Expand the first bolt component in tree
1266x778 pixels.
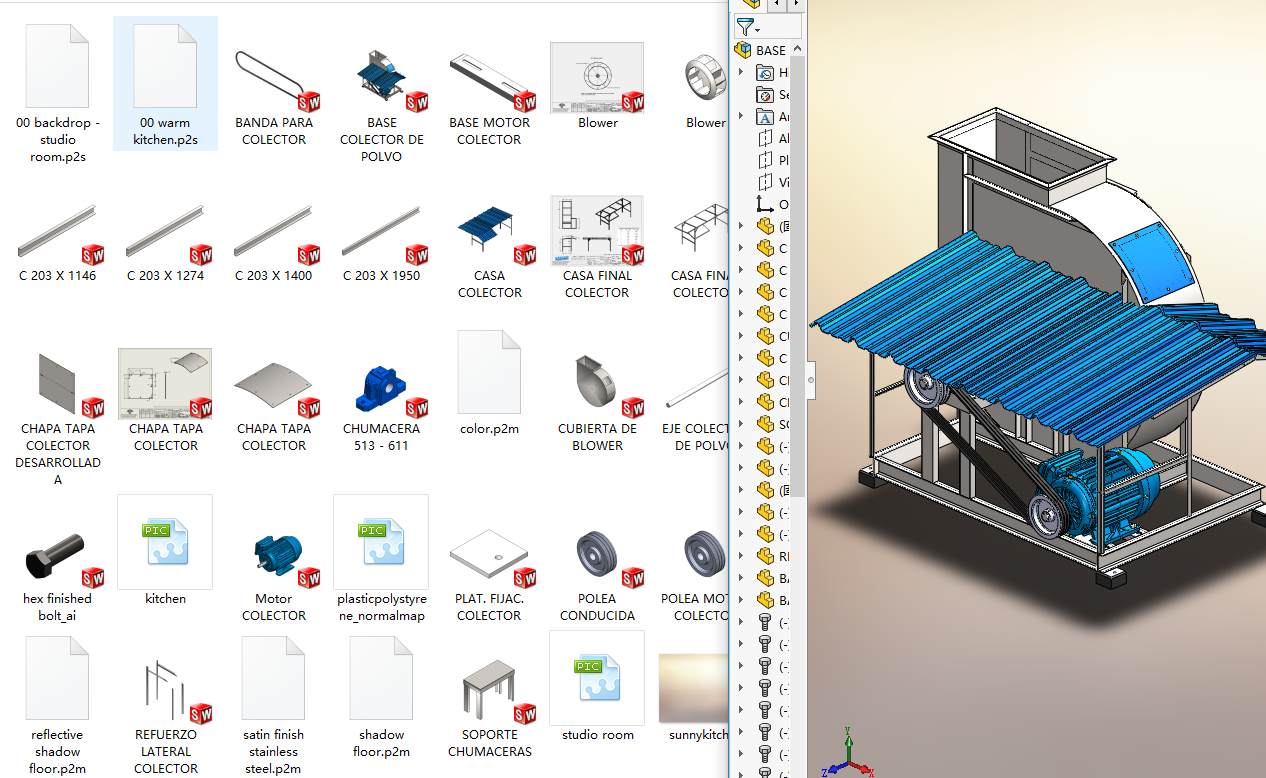coord(741,622)
